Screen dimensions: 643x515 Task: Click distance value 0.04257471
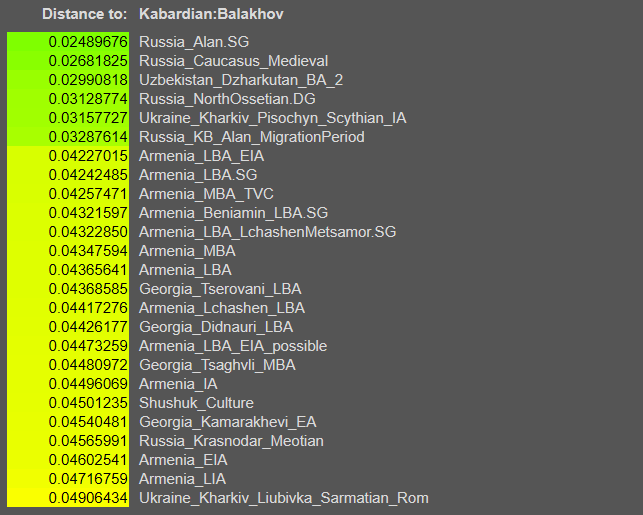tap(88, 194)
